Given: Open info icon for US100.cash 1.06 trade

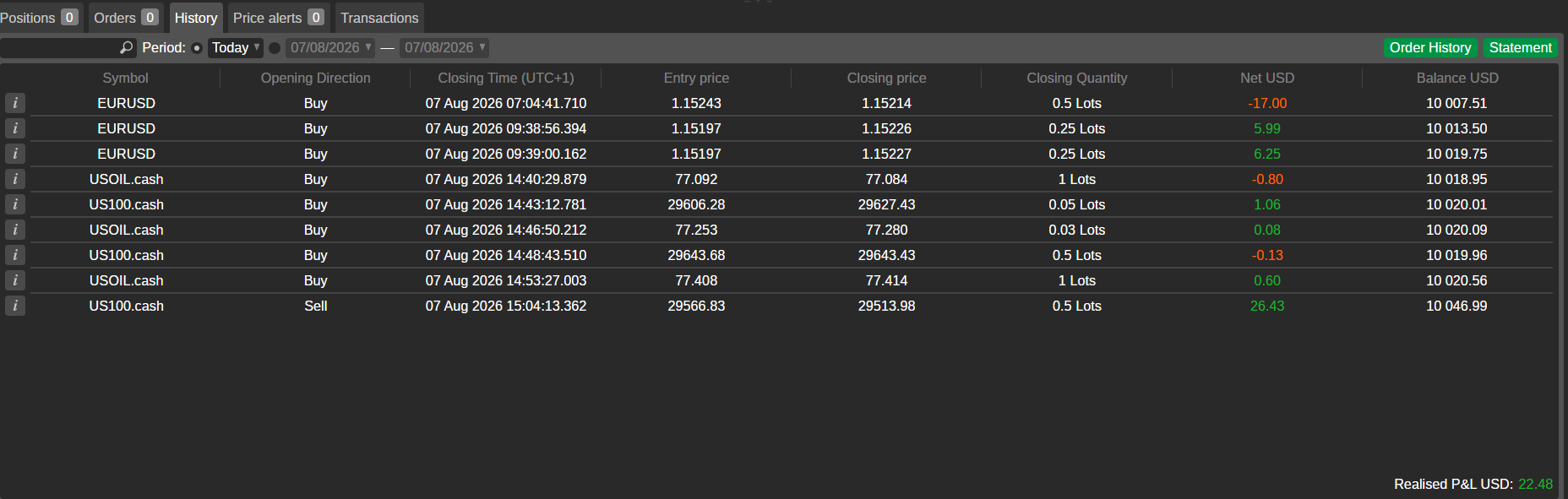Looking at the screenshot, I should [x=15, y=204].
